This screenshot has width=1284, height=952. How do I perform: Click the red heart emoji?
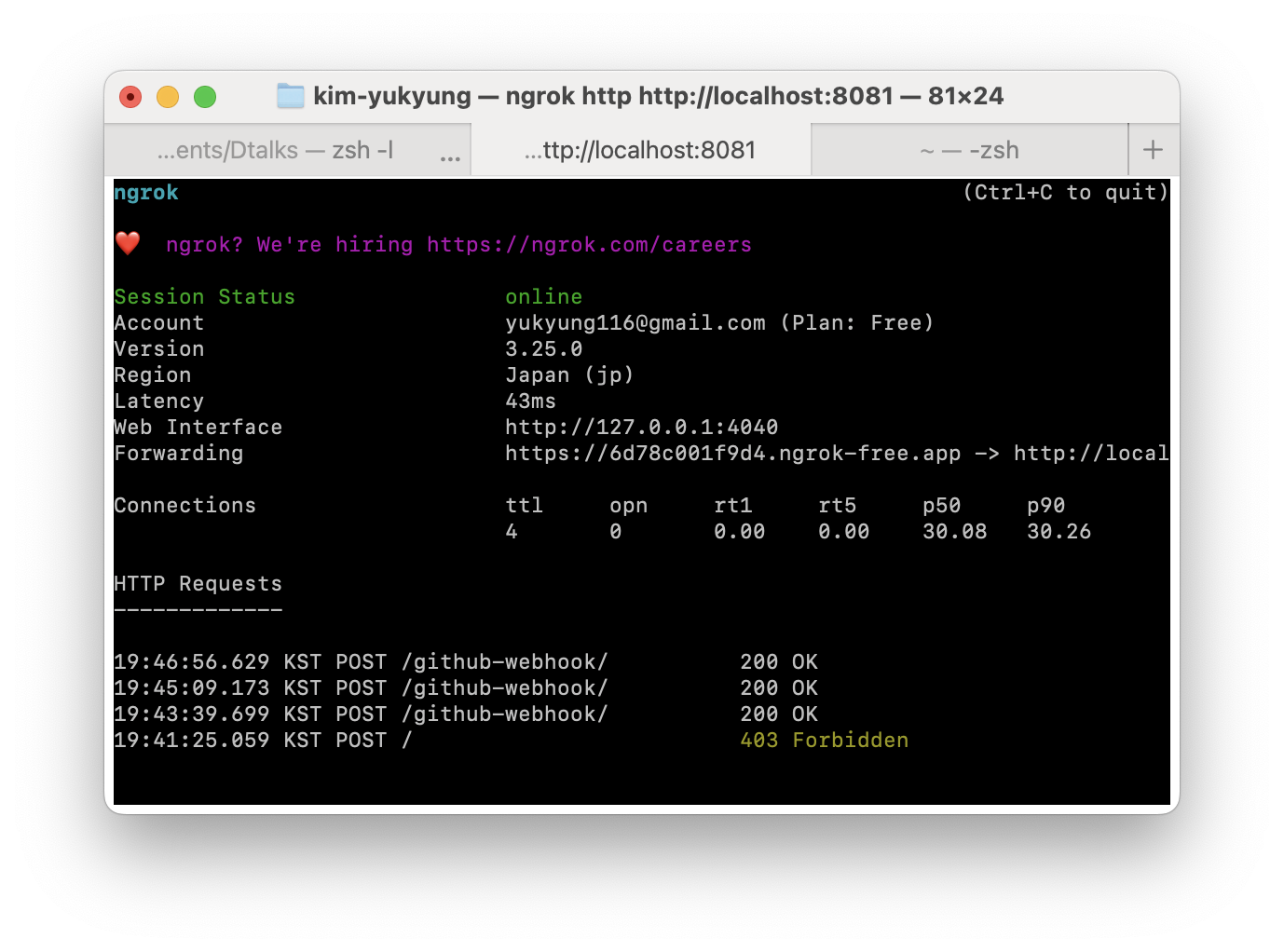(x=128, y=244)
